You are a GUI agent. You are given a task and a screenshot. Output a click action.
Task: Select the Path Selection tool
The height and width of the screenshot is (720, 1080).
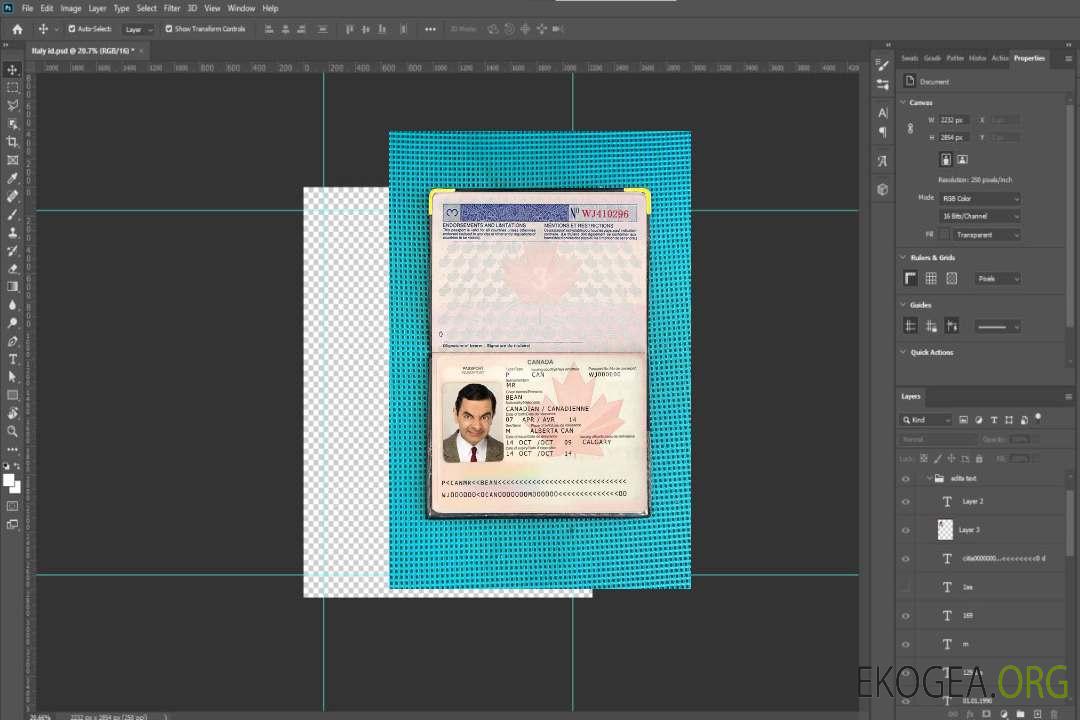(x=12, y=377)
